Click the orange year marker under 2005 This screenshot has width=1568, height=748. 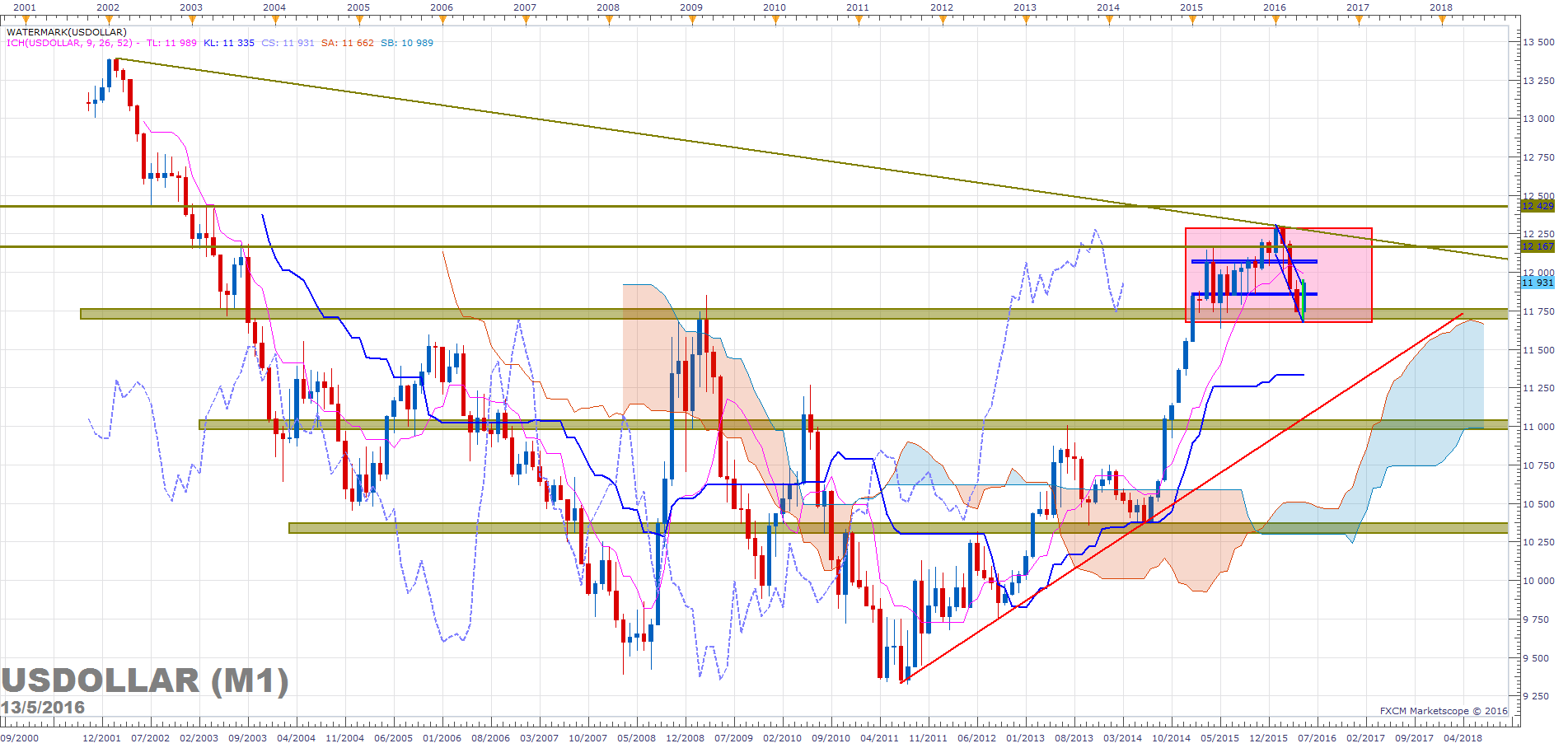pyautogui.click(x=358, y=21)
